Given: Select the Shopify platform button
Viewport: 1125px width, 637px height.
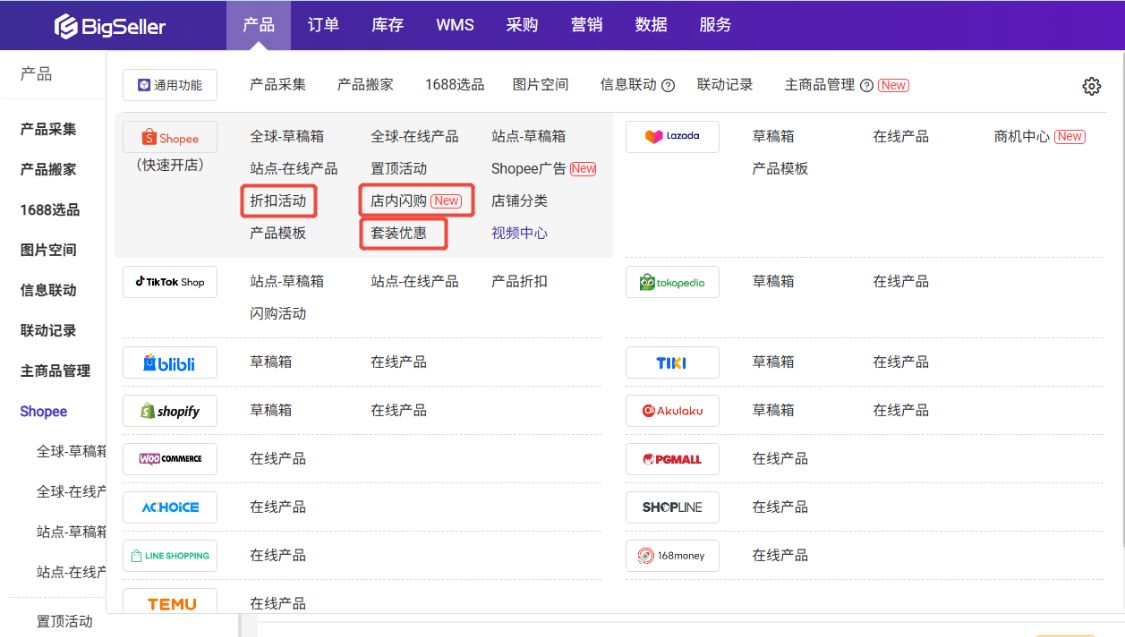Looking at the screenshot, I should [170, 411].
